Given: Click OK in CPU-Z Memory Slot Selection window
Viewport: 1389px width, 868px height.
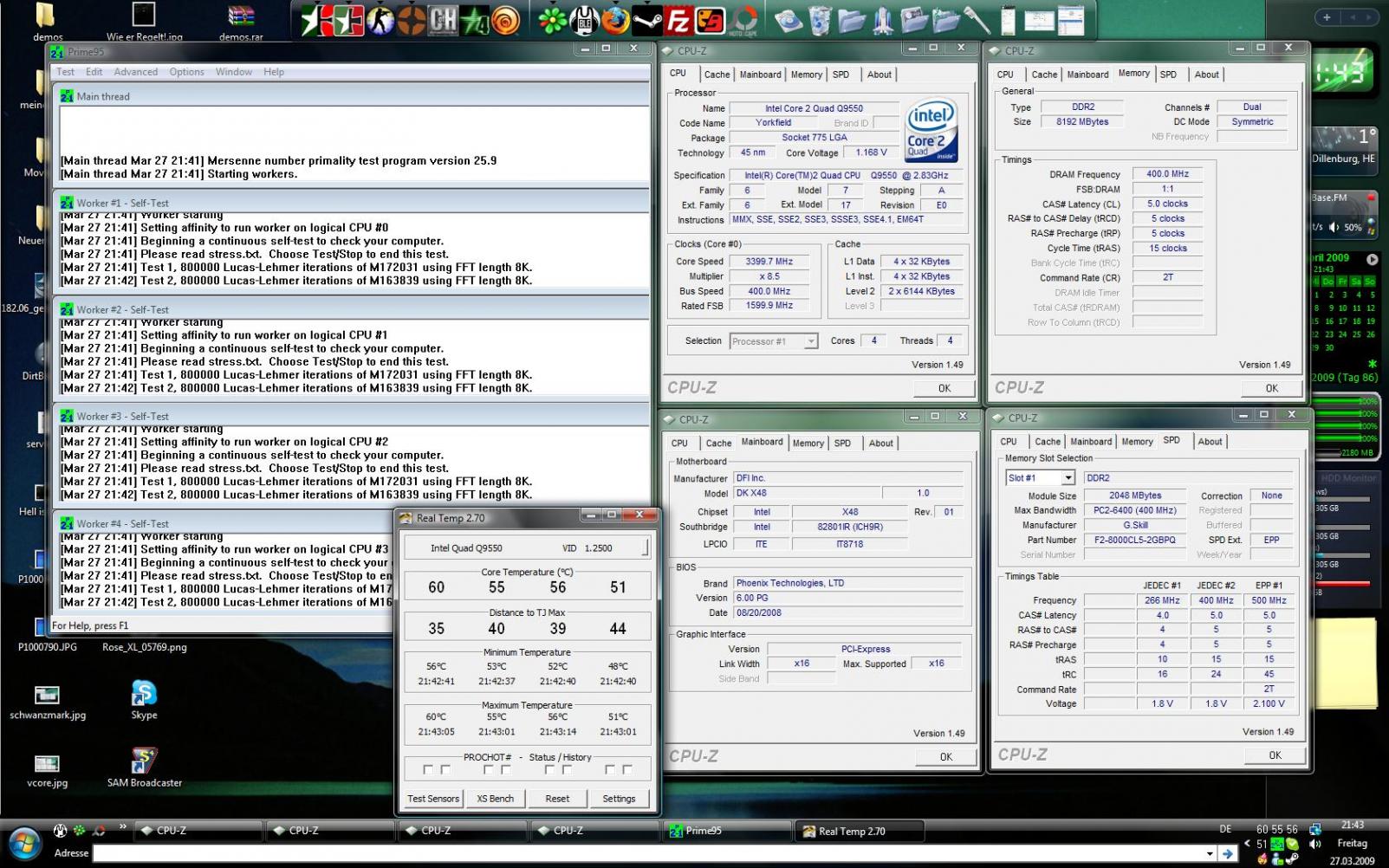Looking at the screenshot, I should pos(1275,755).
